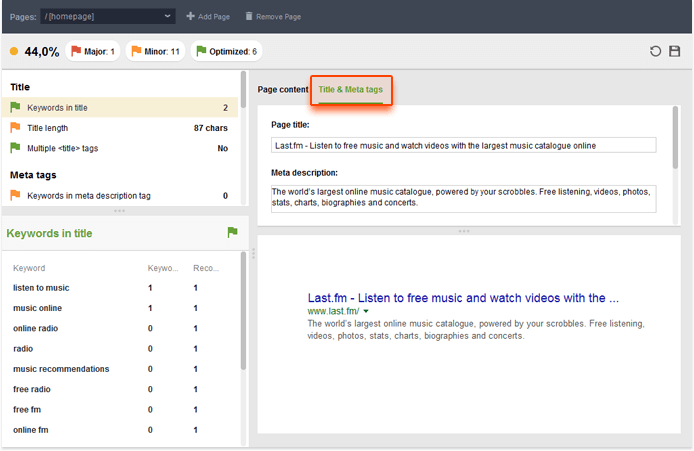Switch to the Page content tab
The height and width of the screenshot is (451, 694).
(283, 89)
